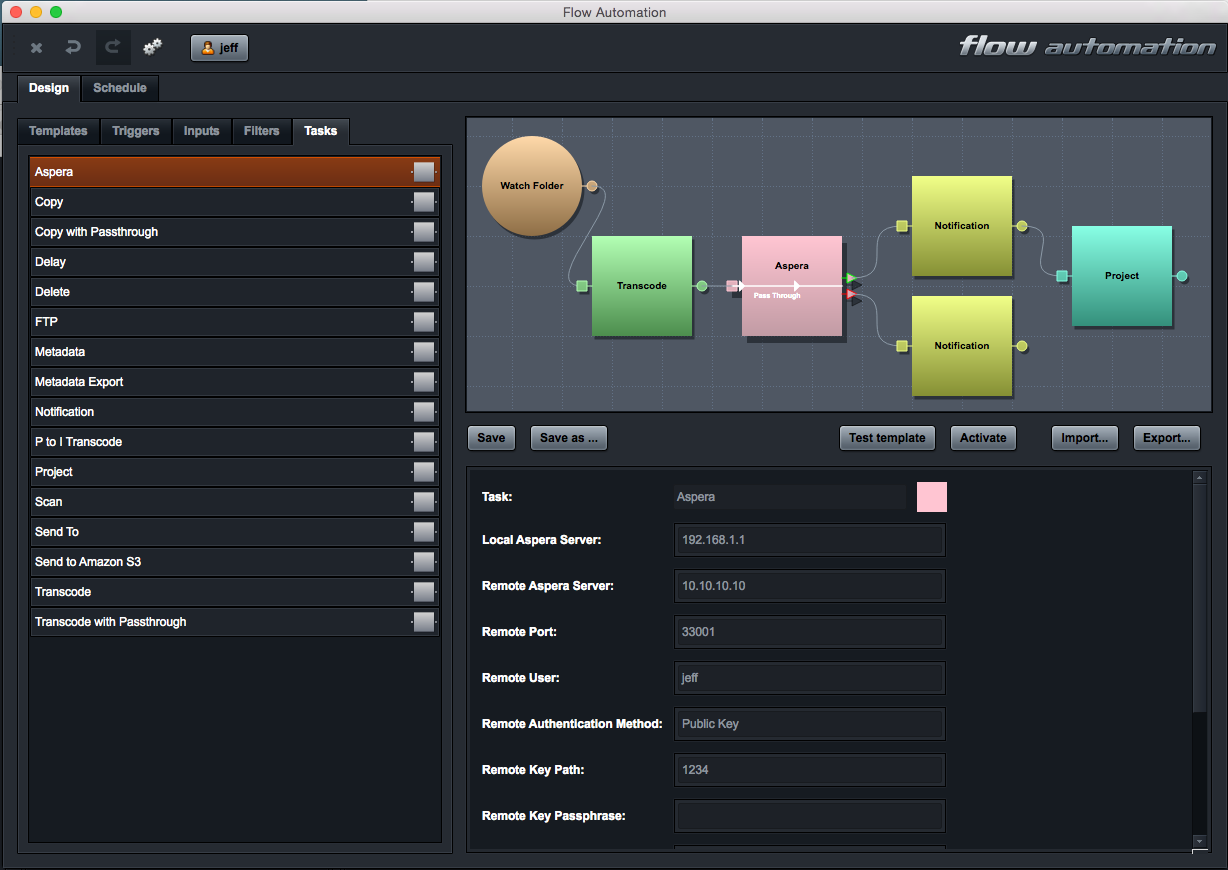Click the green success output on Aspera node
1228x870 pixels.
[848, 279]
